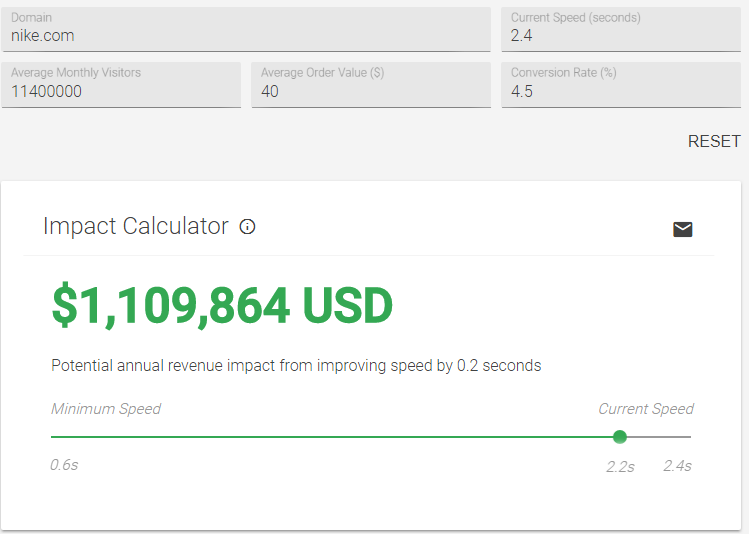
Task: Click the Current Speed slider label
Action: 646,409
